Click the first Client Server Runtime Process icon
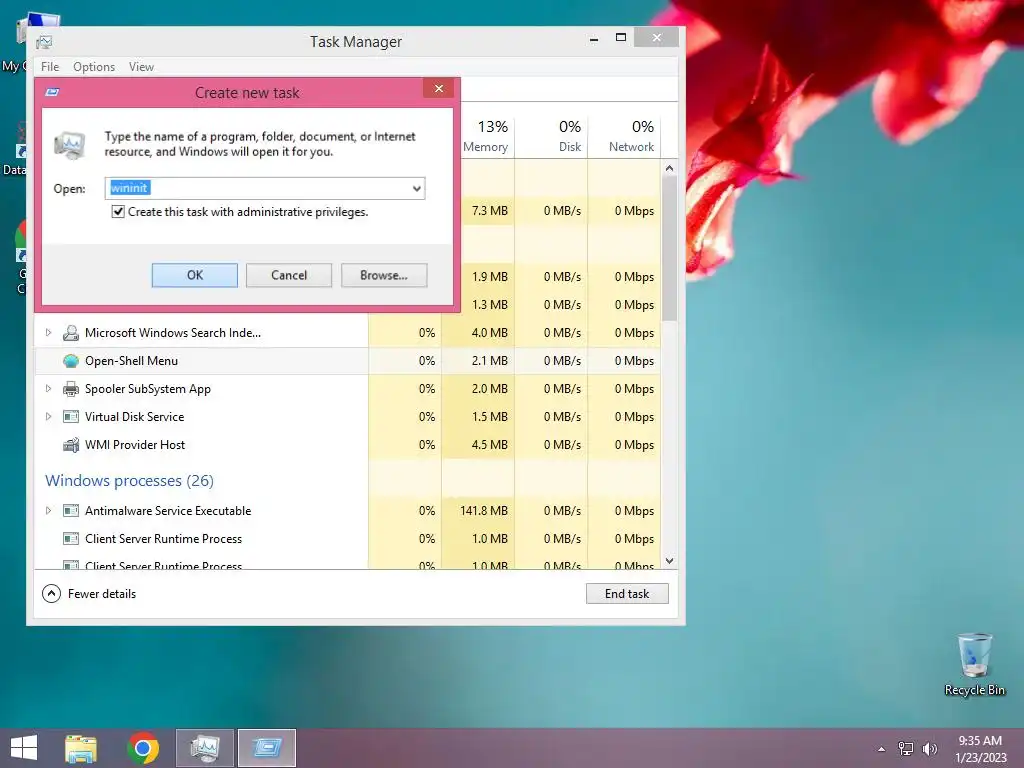Image resolution: width=1024 pixels, height=768 pixels. (71, 539)
